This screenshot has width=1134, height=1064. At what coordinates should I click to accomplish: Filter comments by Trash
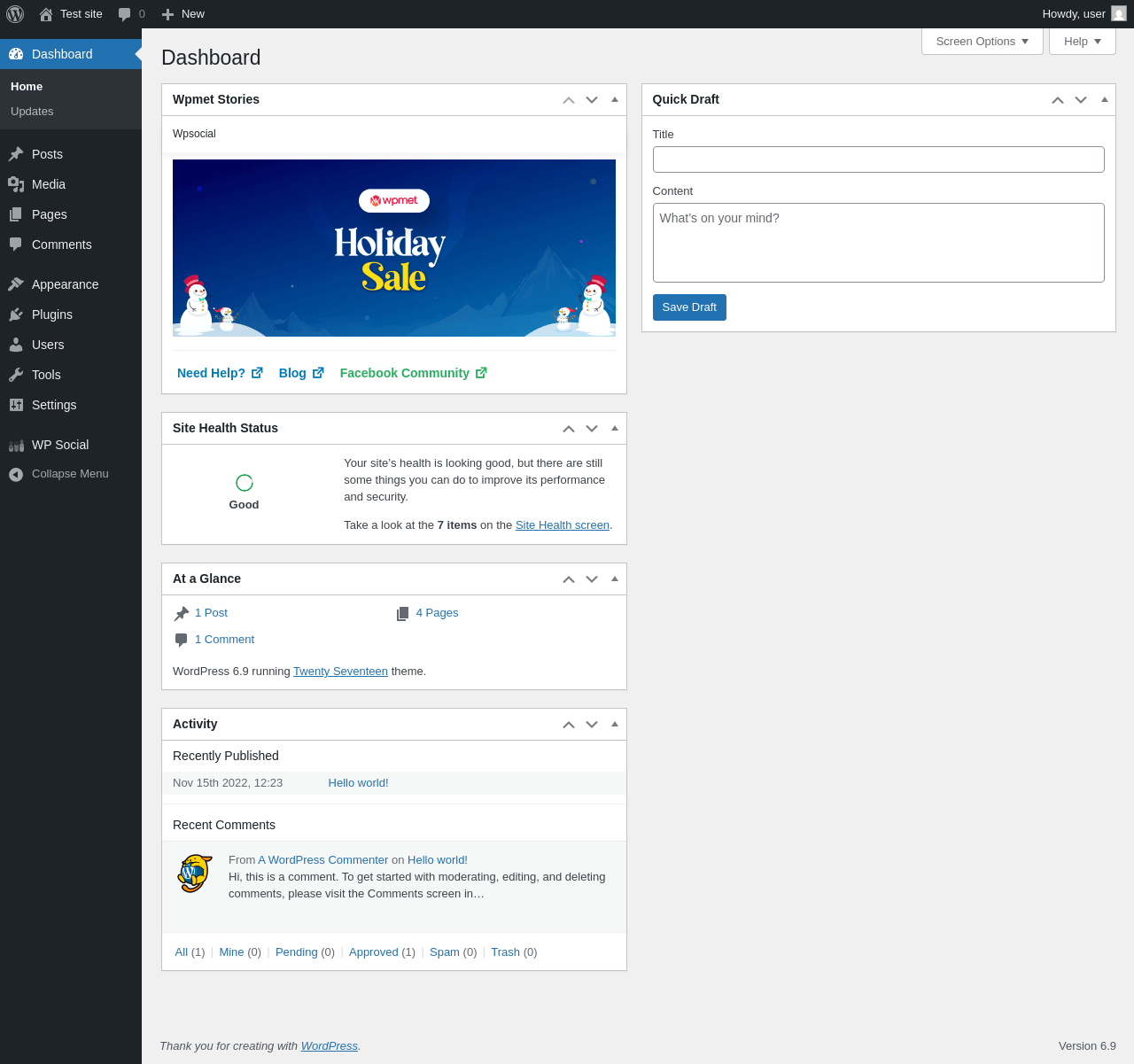[505, 952]
